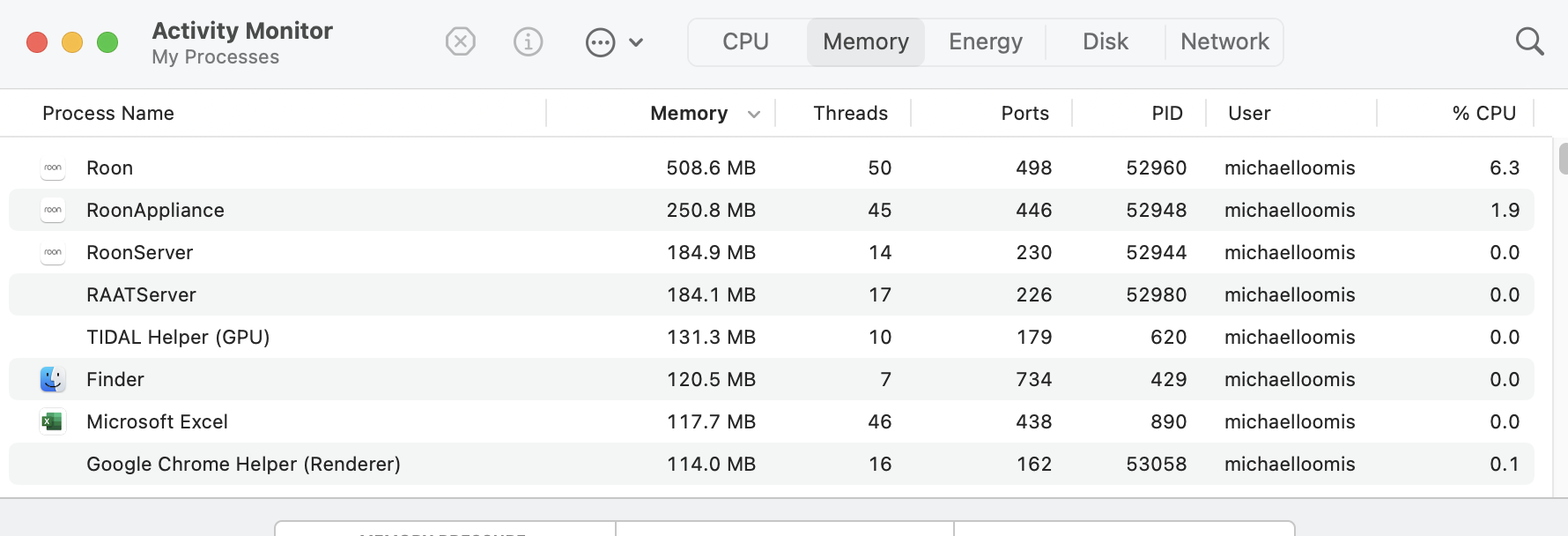Click the stop process icon
This screenshot has width=1568, height=536.
coord(461,41)
